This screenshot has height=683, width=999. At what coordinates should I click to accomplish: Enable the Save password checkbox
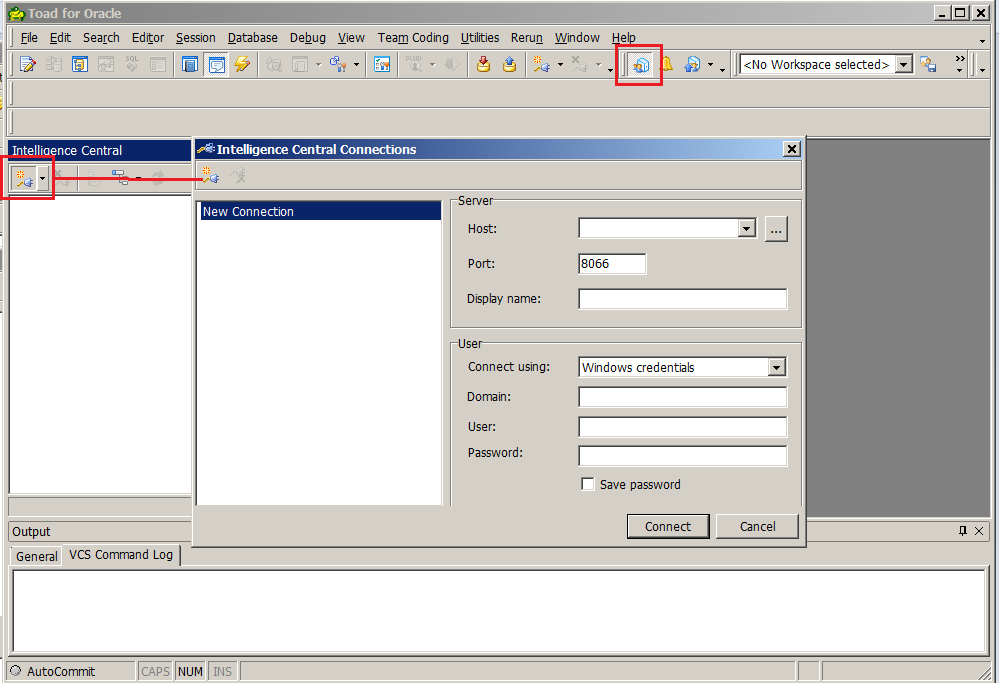tap(588, 485)
